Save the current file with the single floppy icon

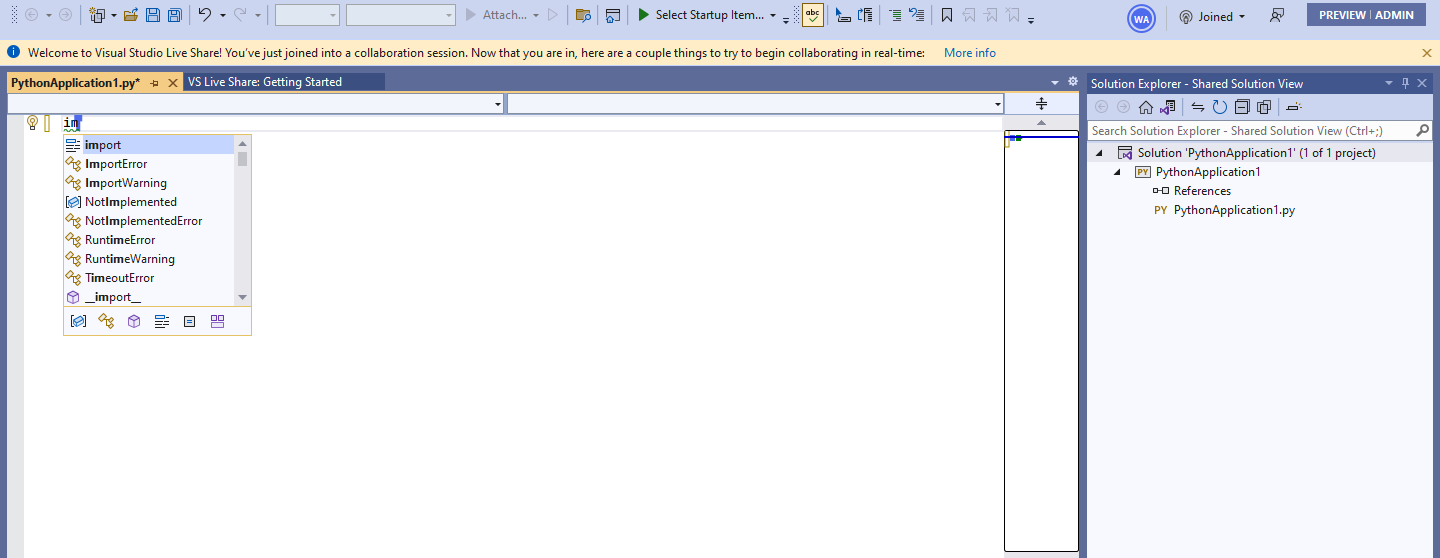click(153, 15)
